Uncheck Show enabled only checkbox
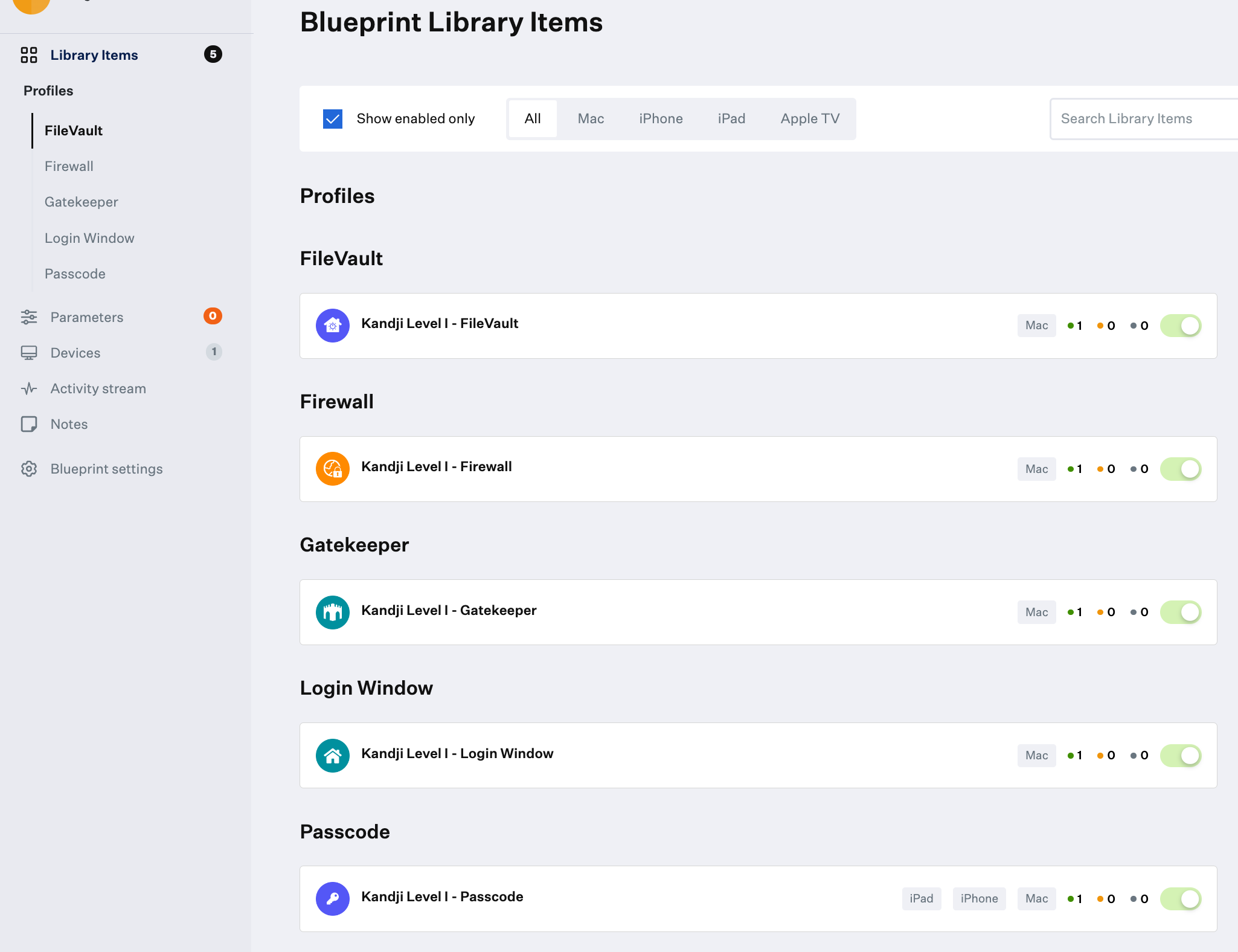The width and height of the screenshot is (1238, 952). (x=333, y=119)
